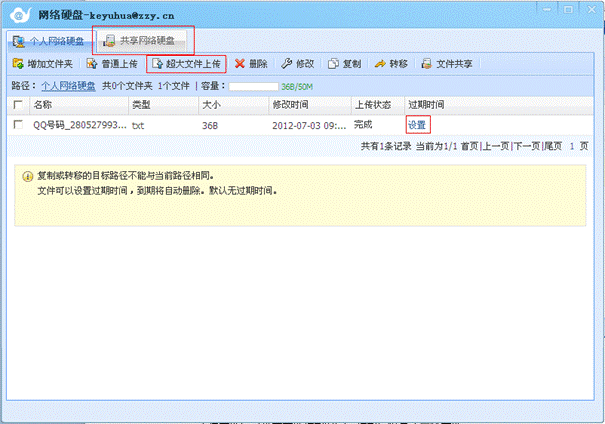
Task: Click 个人网络硬盘 path link
Action: pos(69,86)
